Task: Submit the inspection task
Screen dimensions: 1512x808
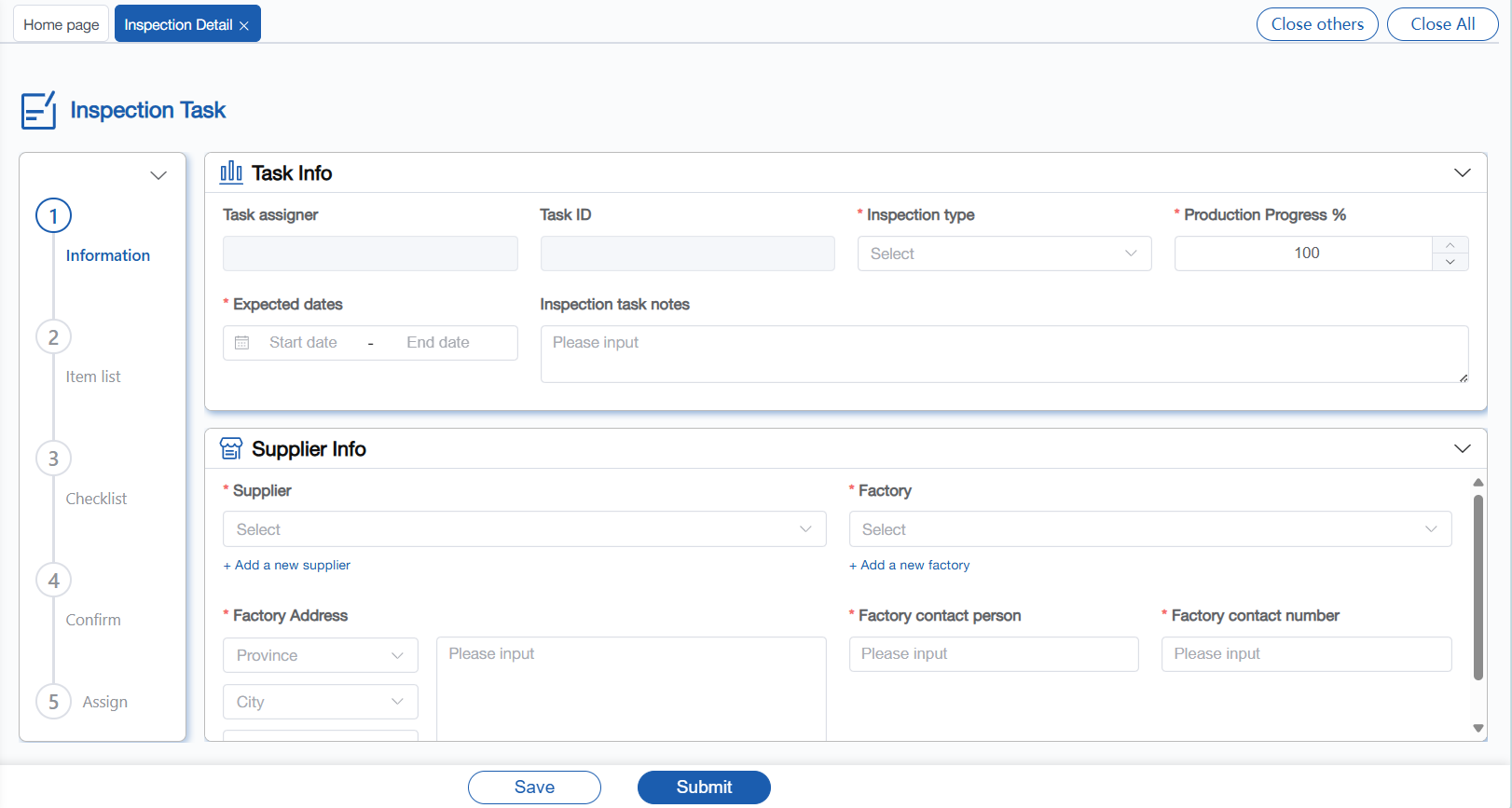Action: click(704, 787)
